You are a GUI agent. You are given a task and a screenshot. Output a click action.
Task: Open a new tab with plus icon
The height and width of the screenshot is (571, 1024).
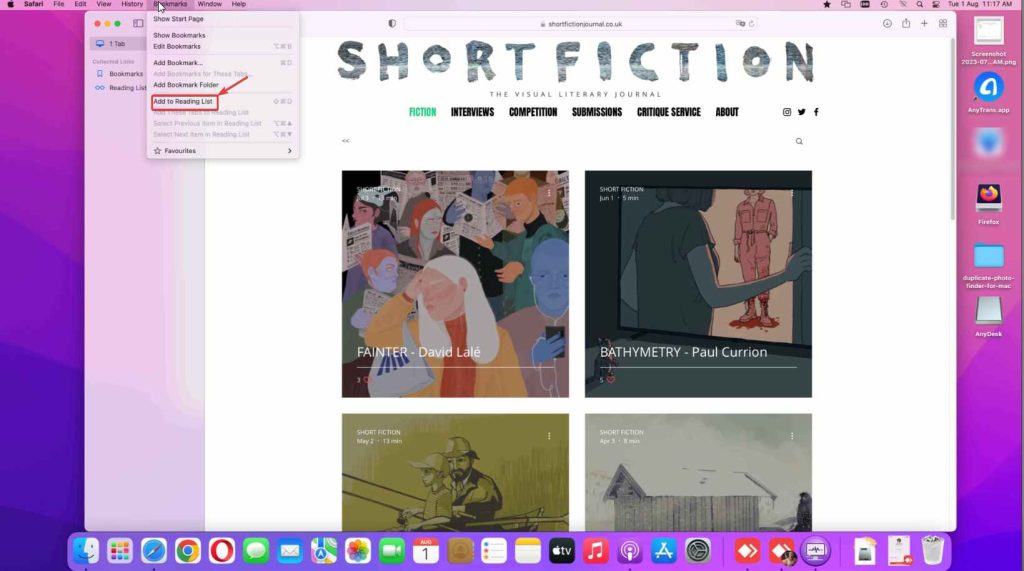[924, 24]
